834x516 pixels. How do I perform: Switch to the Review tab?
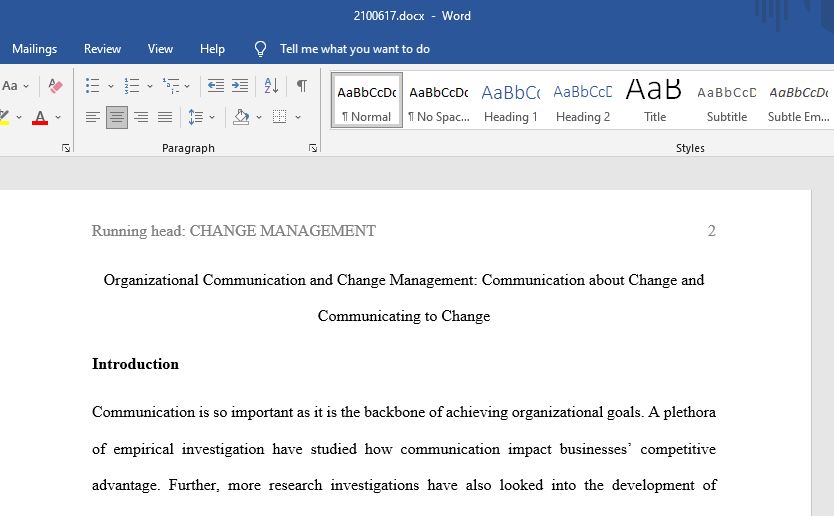[102, 49]
